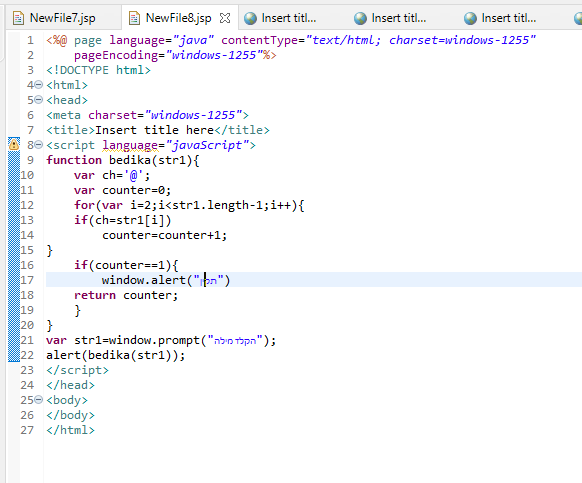Image resolution: width=582 pixels, height=483 pixels.
Task: Click the underlined language attribute on line 8
Action: click(130, 145)
